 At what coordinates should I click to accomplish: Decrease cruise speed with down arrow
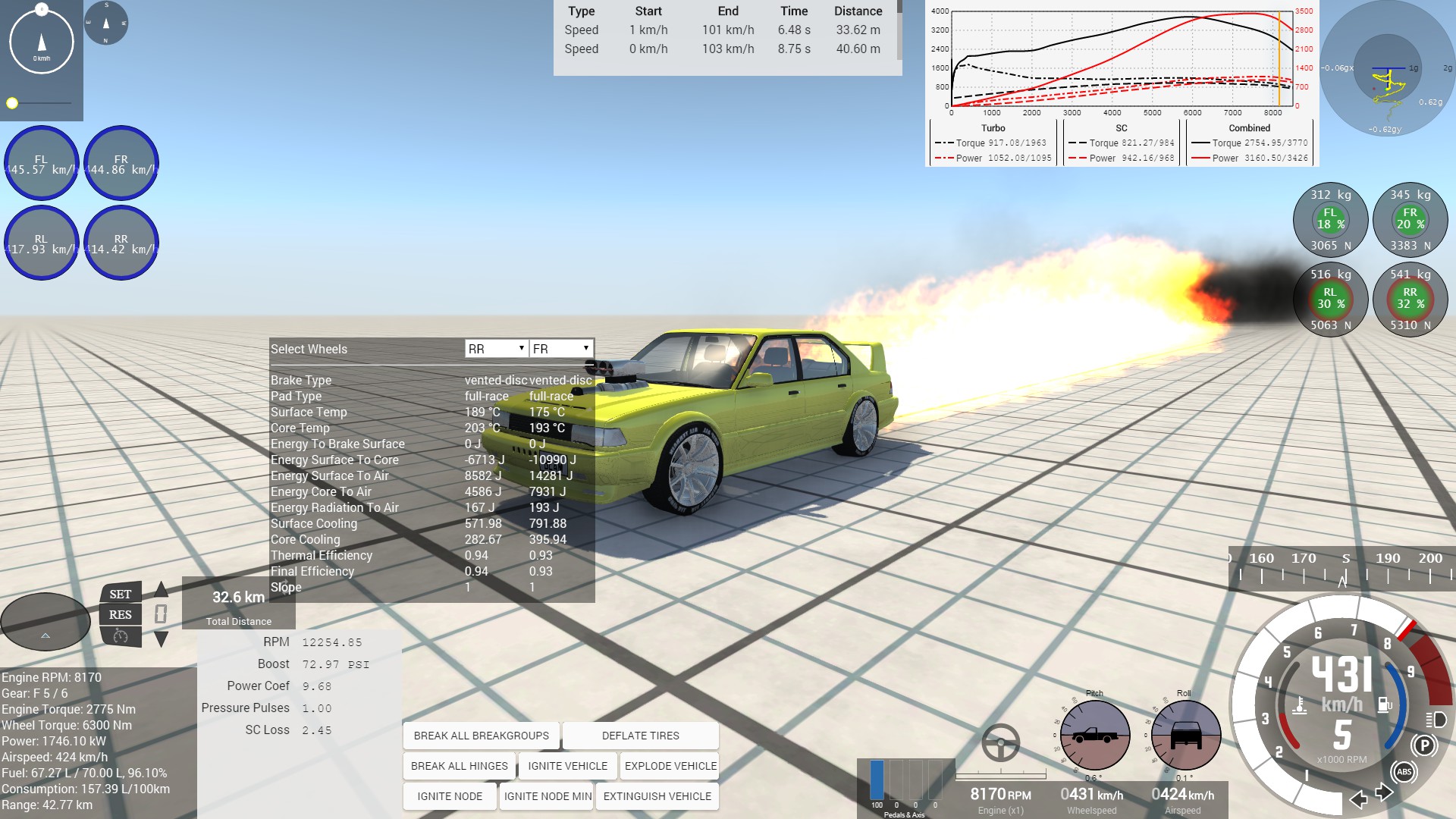tap(162, 639)
